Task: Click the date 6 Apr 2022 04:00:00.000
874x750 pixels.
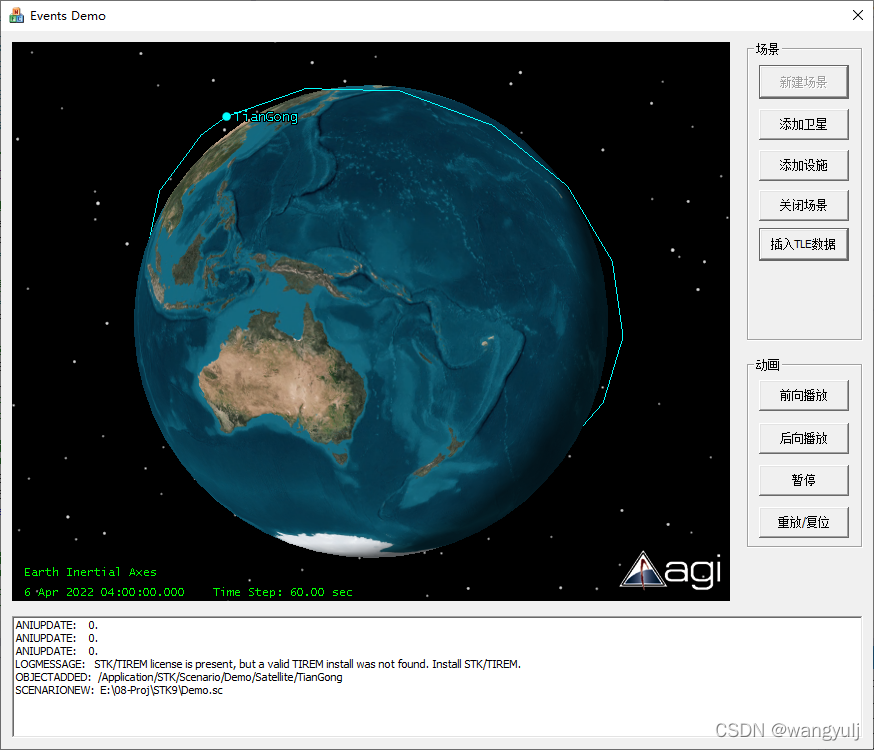Action: point(104,592)
